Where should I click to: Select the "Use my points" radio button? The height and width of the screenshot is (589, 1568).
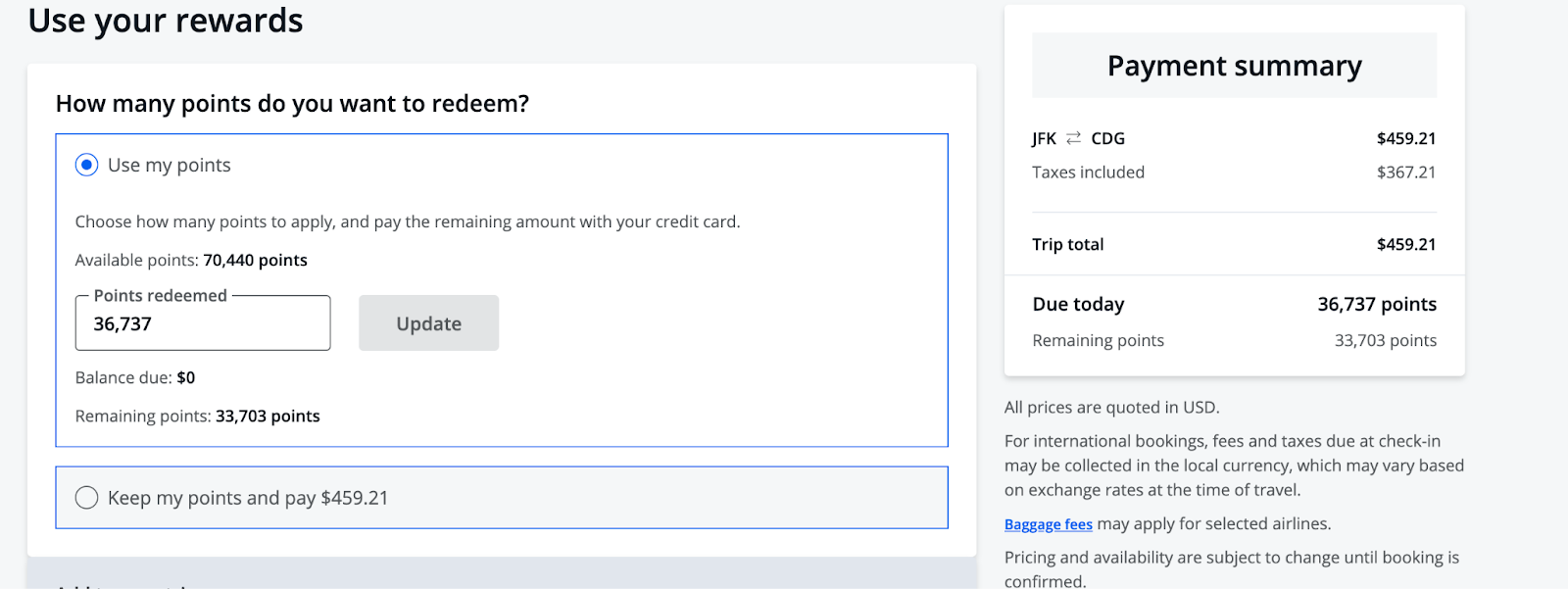[x=87, y=166]
